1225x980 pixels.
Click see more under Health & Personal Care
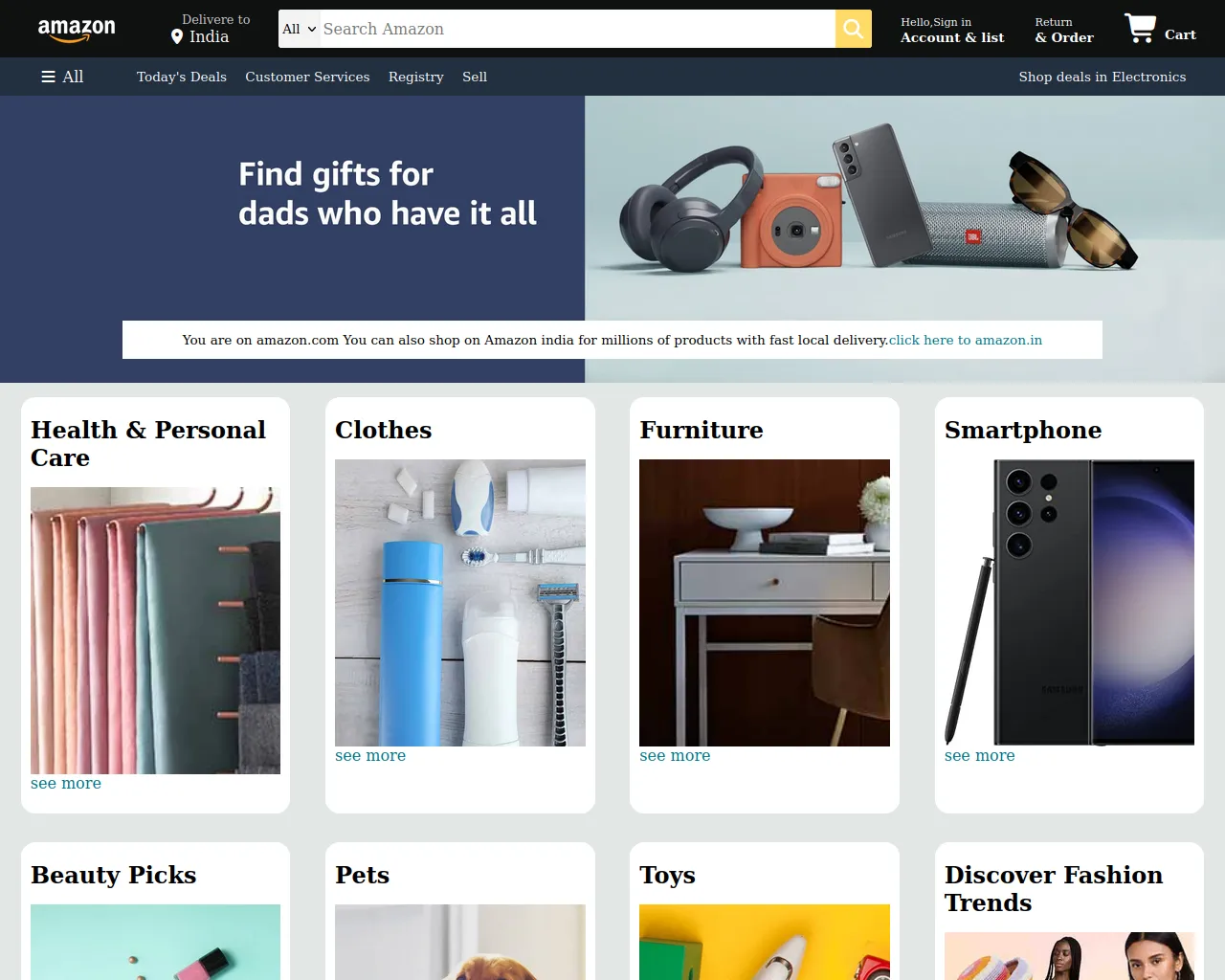(66, 783)
